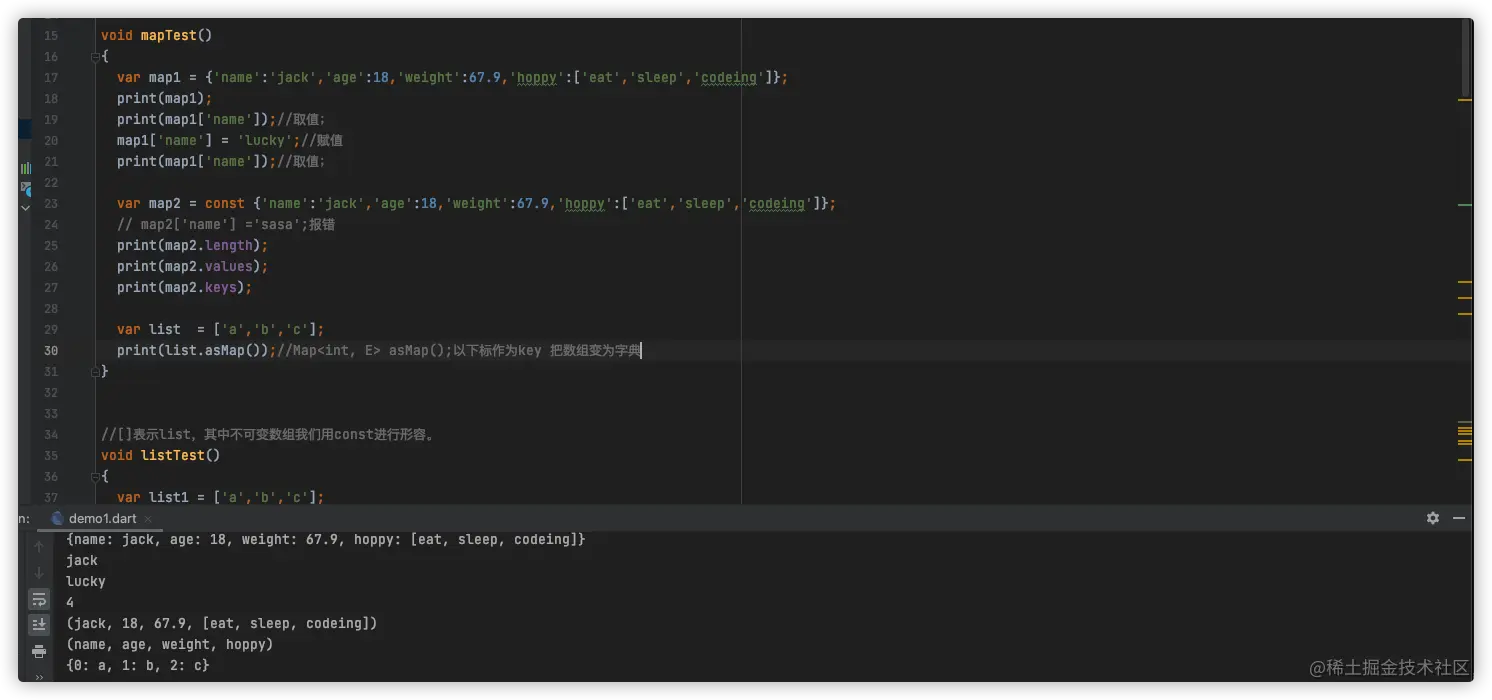Viewport: 1492px width, 700px height.
Task: Click the green marker in error stripe
Action: (x=1465, y=204)
